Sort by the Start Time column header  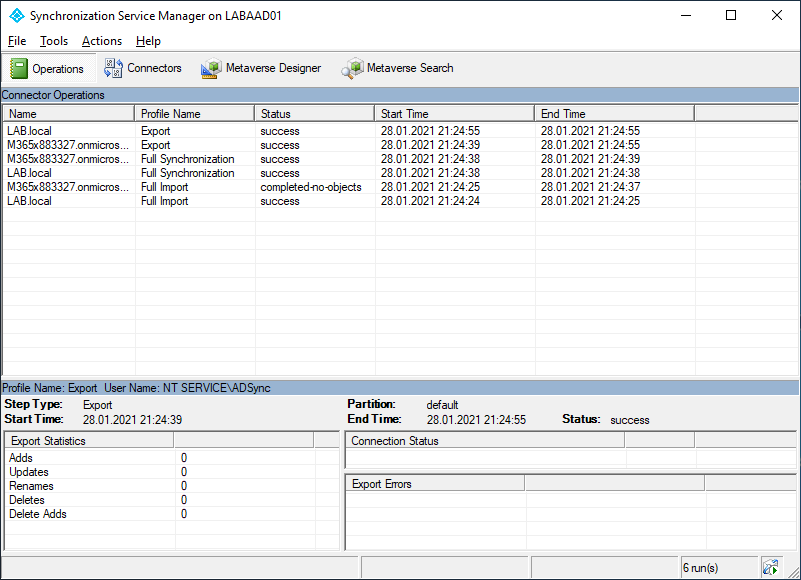455,114
